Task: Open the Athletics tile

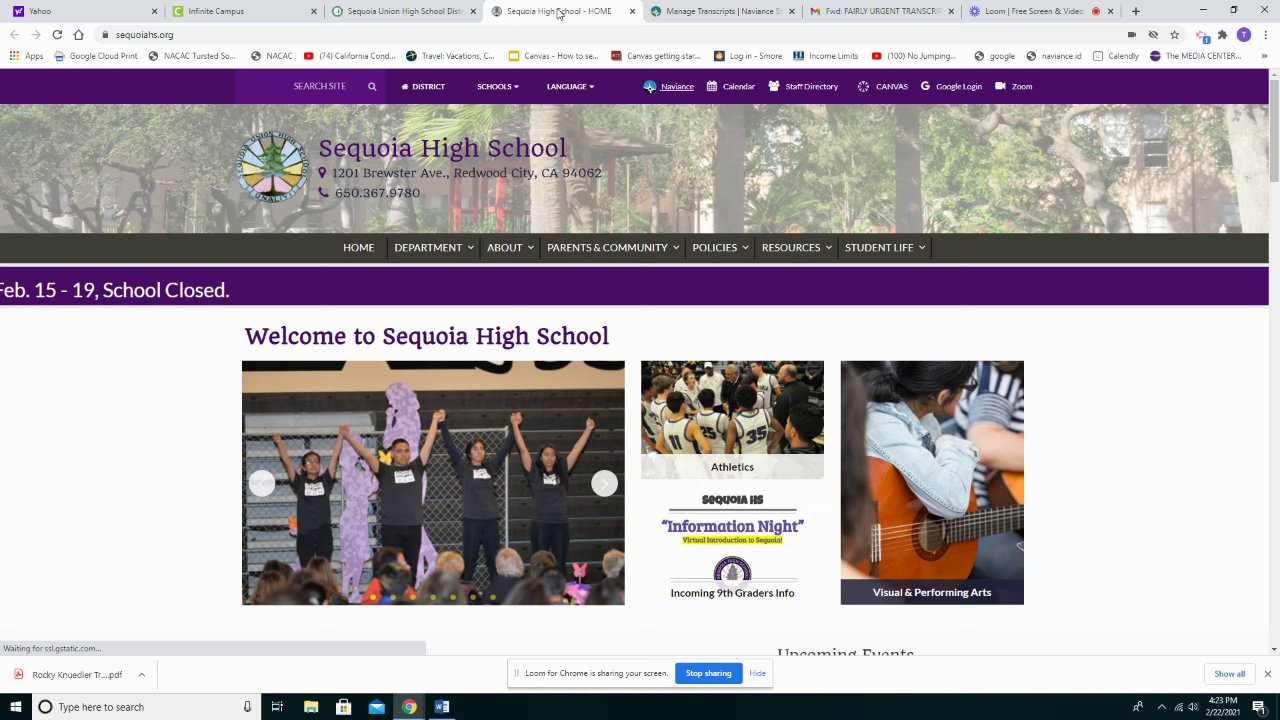Action: [732, 419]
